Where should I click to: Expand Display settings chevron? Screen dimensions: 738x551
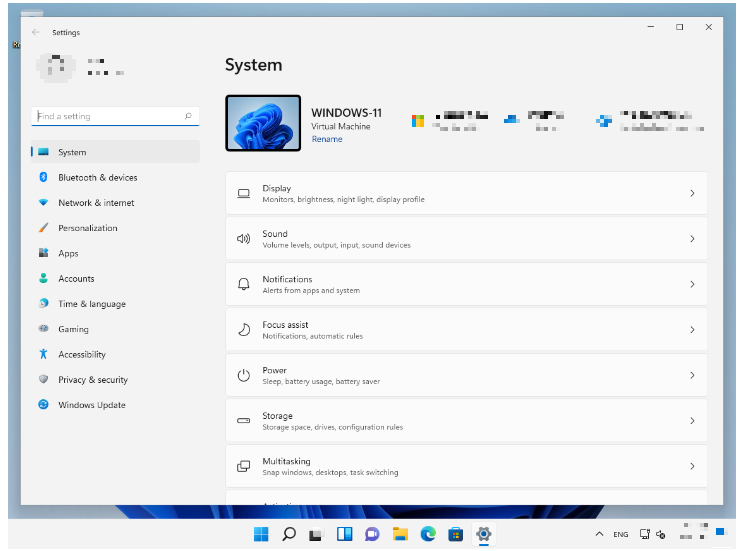[x=692, y=193]
